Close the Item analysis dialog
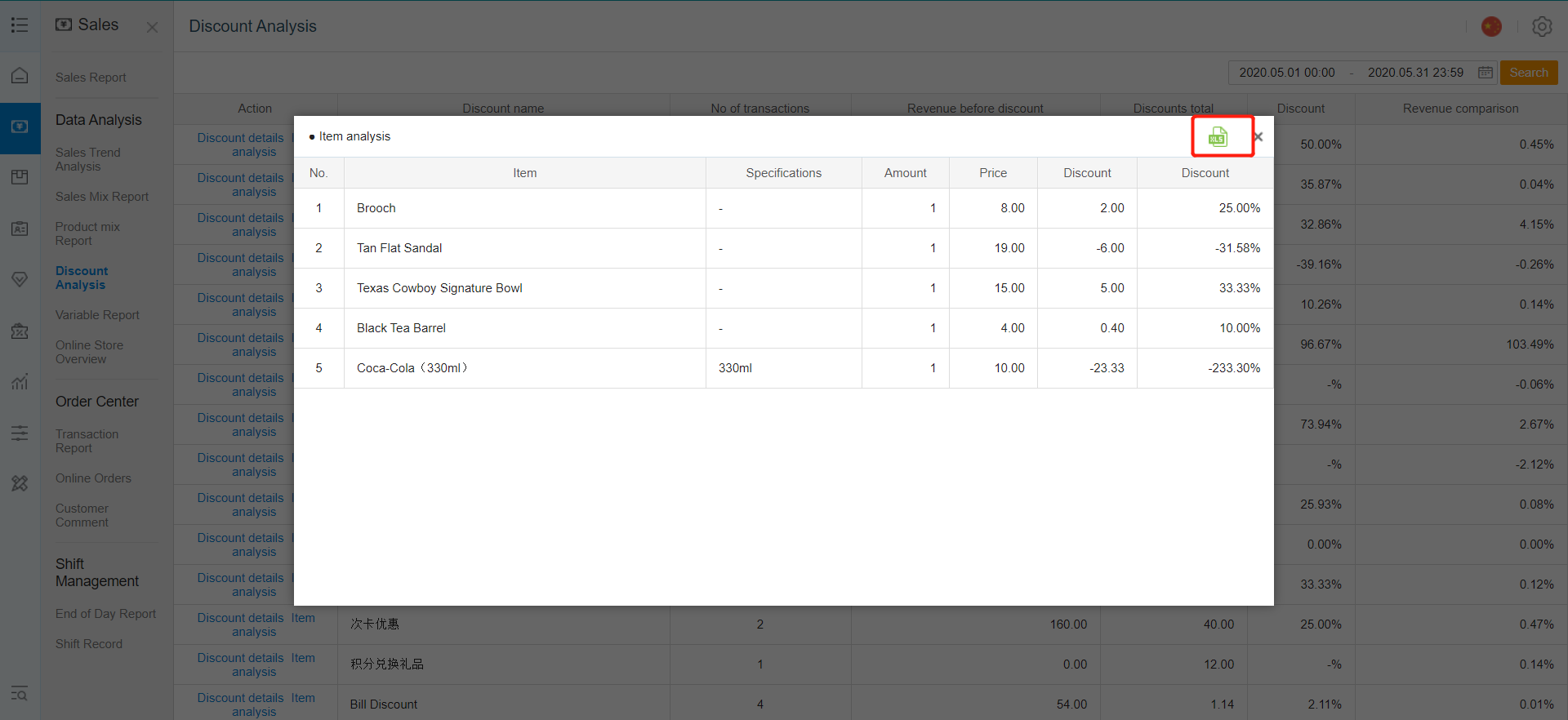This screenshot has width=1568, height=720. [1258, 137]
